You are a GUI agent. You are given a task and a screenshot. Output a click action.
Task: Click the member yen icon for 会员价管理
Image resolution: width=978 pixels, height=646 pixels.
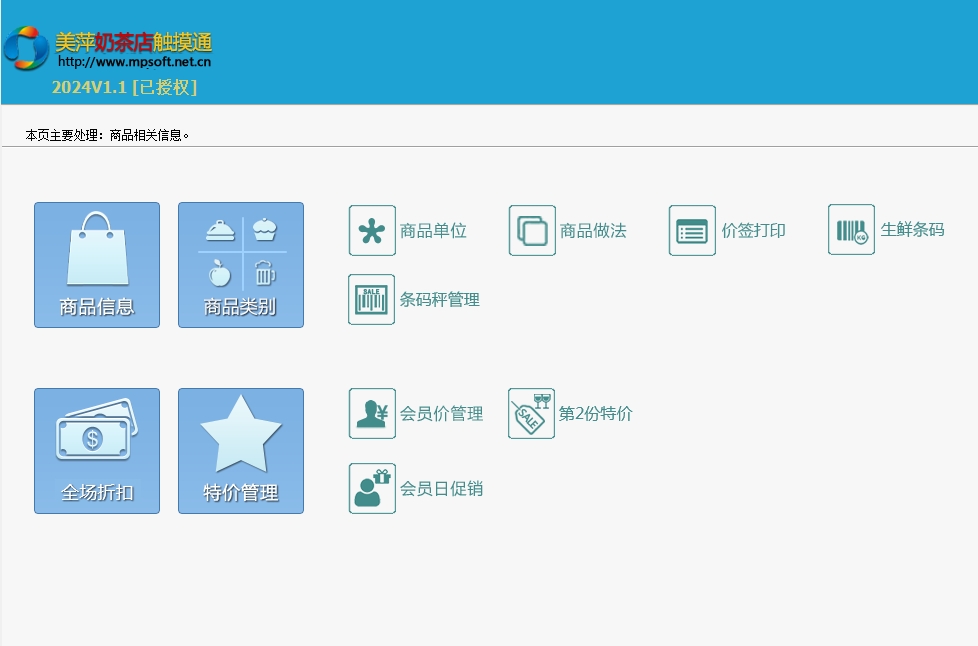pyautogui.click(x=372, y=414)
